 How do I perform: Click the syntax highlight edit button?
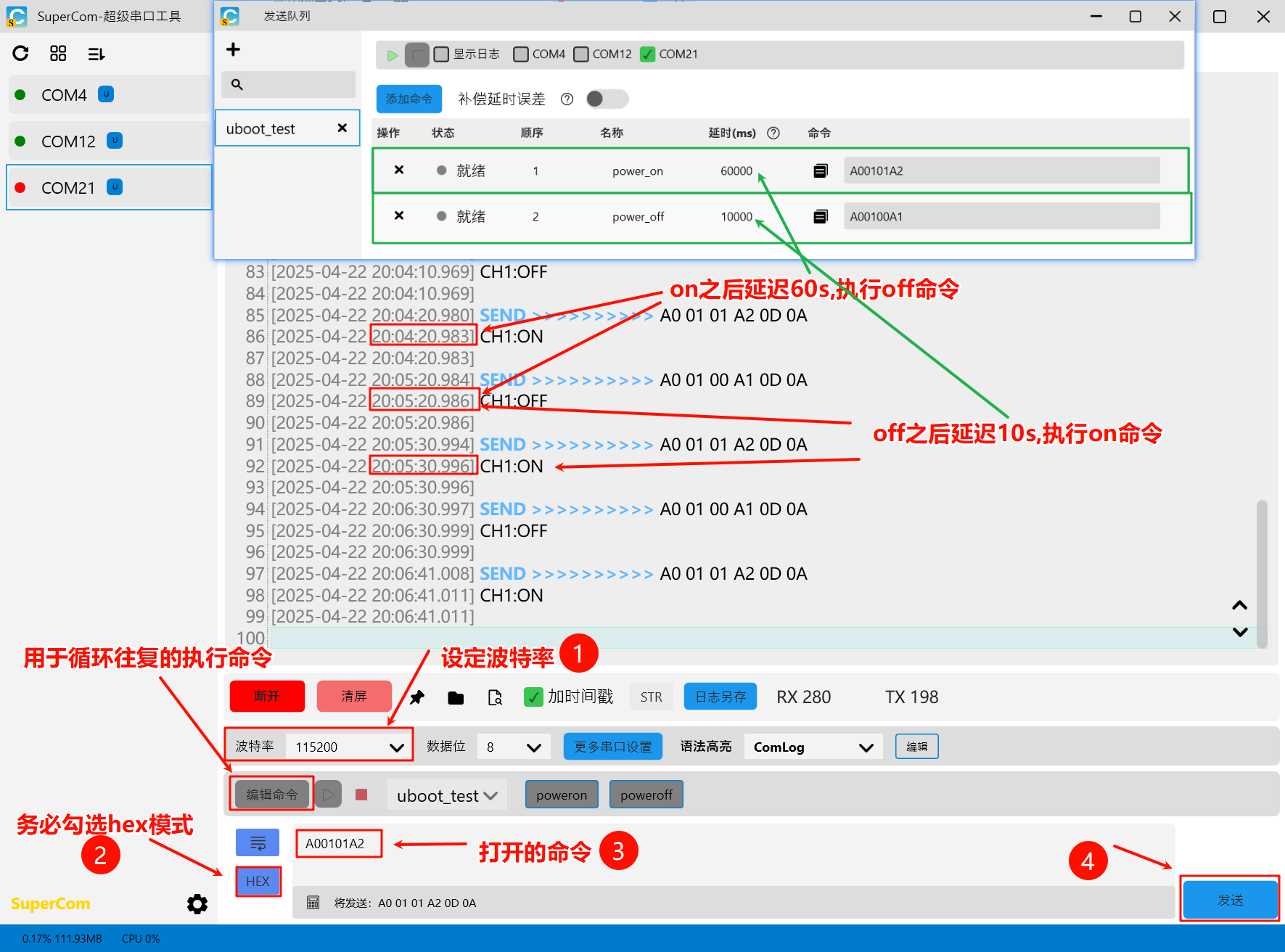coord(917,746)
